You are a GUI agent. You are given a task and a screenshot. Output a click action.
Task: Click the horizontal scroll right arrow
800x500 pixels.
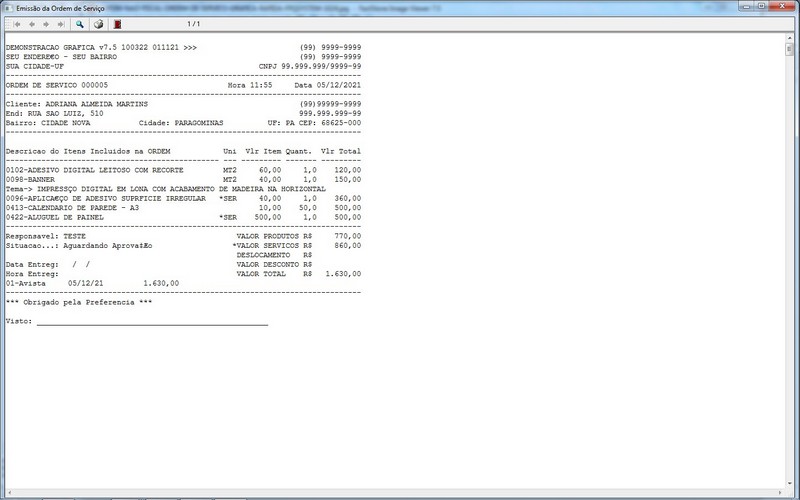(x=781, y=492)
